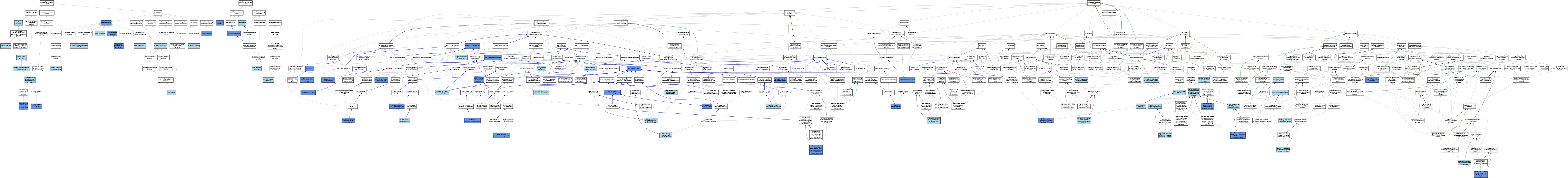Click the 'cellular anatomical entity' node
The width and height of the screenshot is (1568, 178).
coord(237,13)
